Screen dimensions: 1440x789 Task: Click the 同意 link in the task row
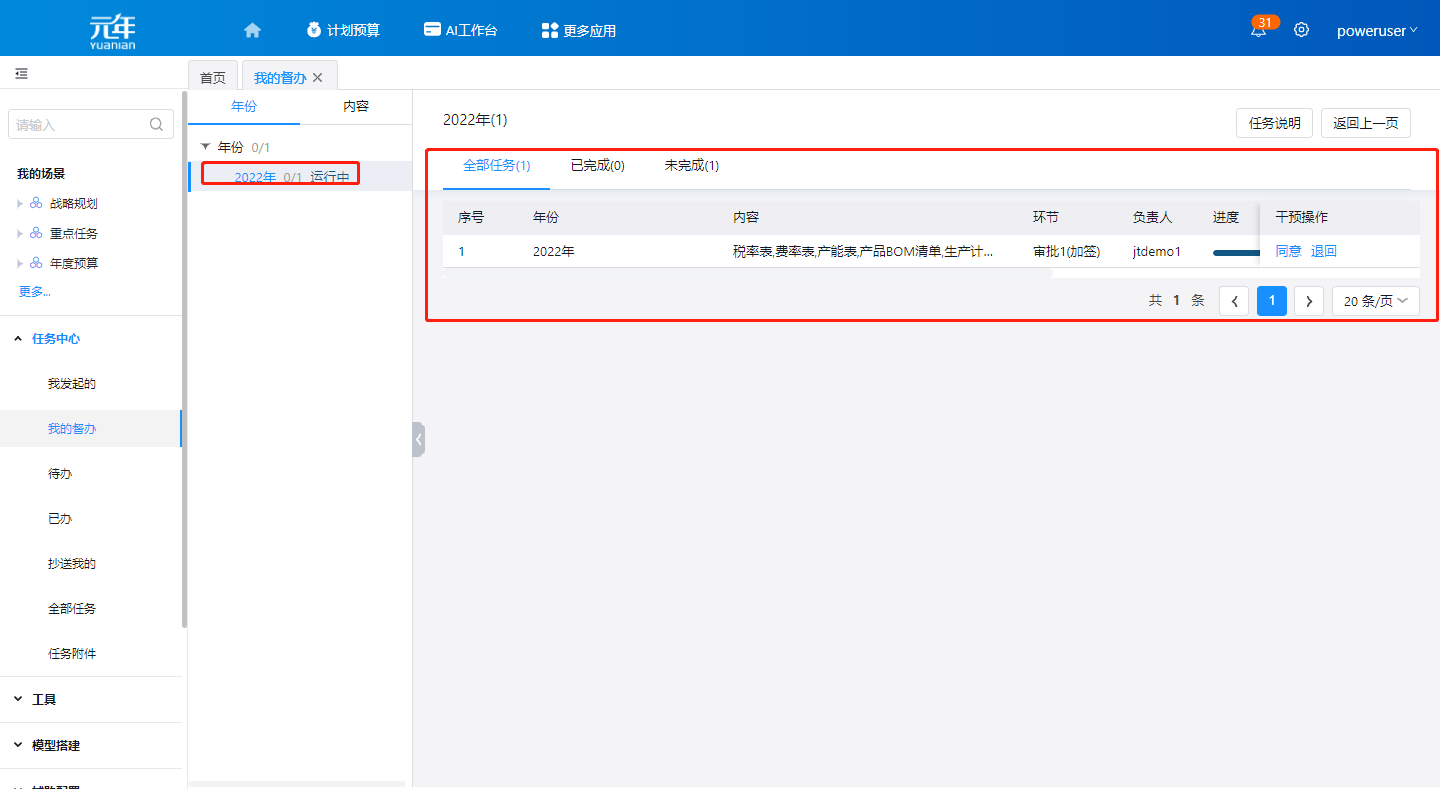click(x=1288, y=252)
